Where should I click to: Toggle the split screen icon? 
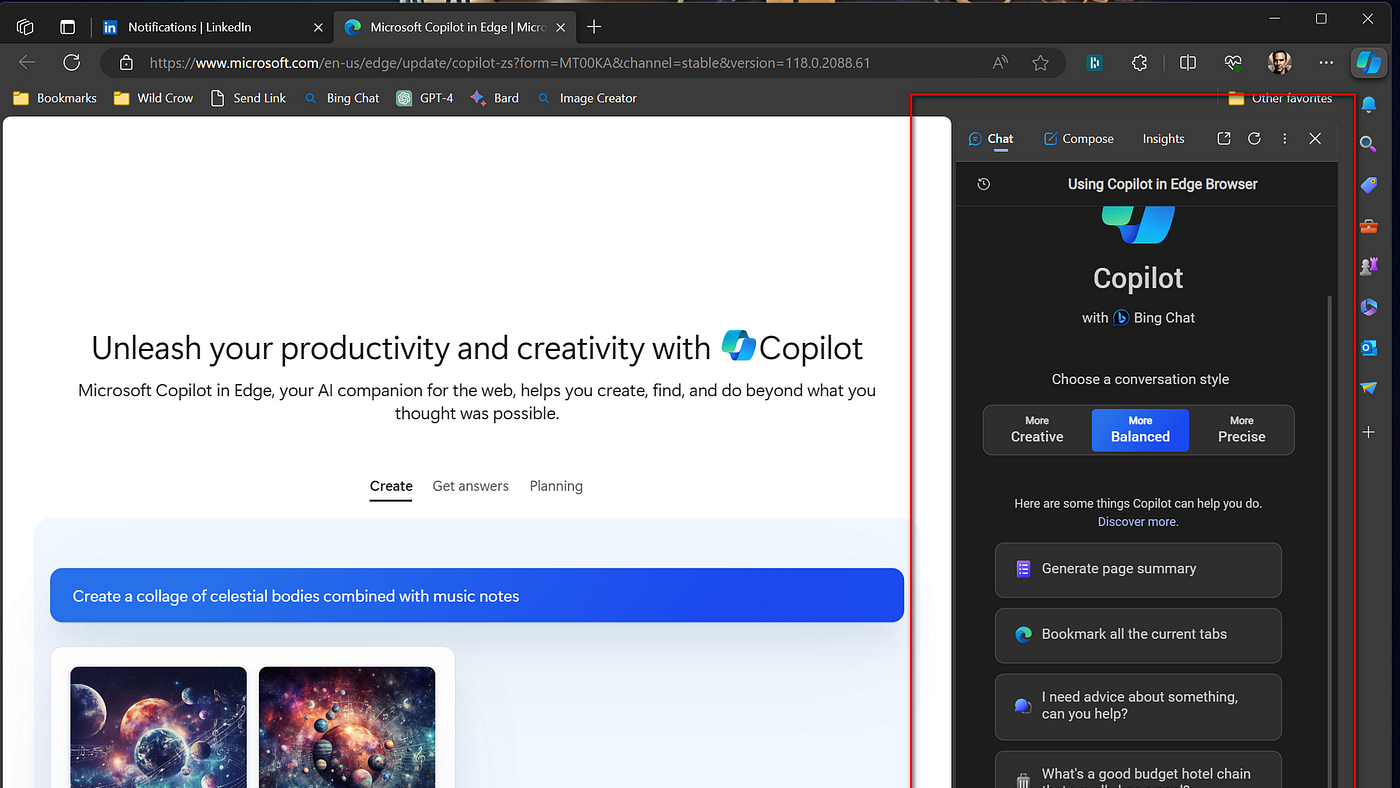tap(1188, 63)
